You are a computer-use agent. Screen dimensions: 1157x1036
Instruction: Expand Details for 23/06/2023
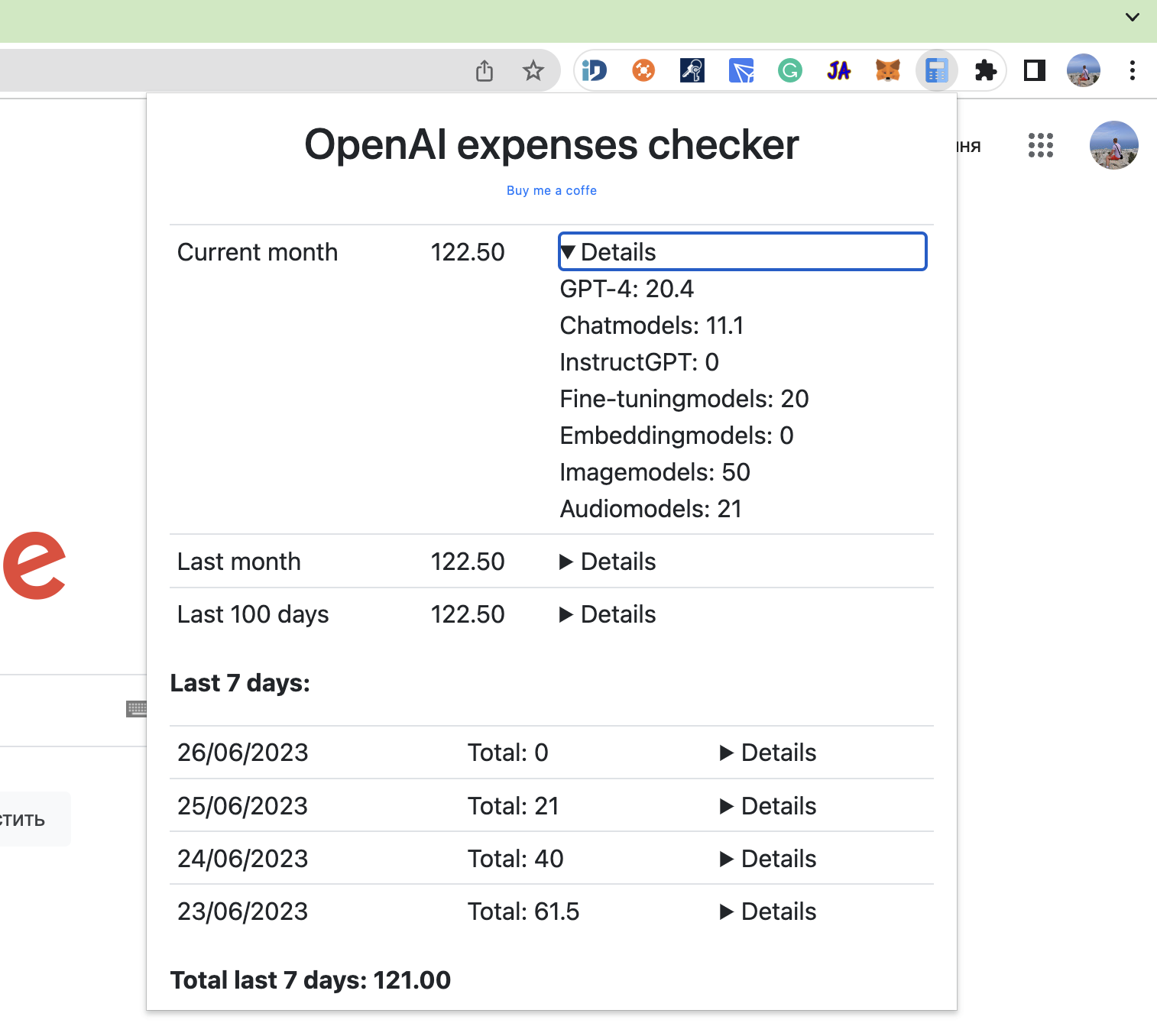pos(769,911)
